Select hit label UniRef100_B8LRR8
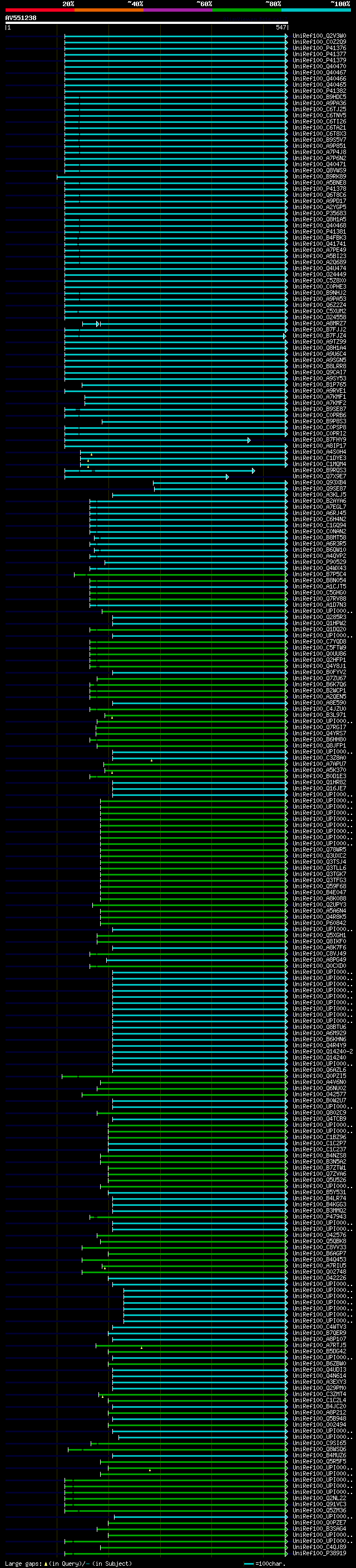The height and width of the screenshot is (1568, 356). point(319,367)
